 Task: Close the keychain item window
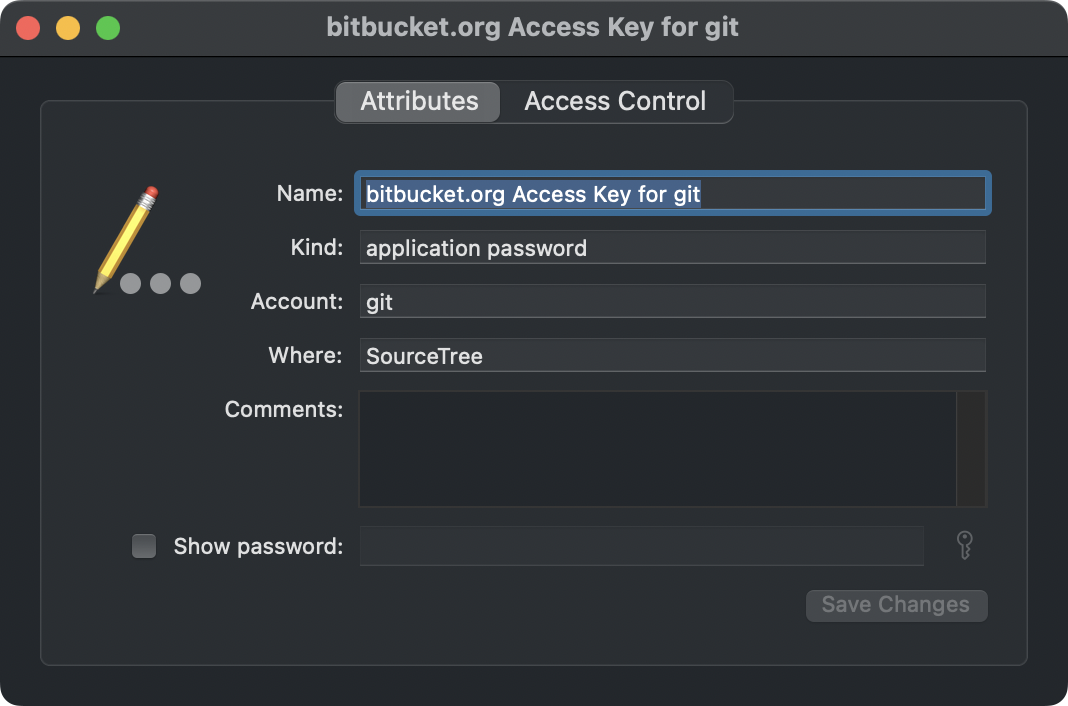click(28, 27)
